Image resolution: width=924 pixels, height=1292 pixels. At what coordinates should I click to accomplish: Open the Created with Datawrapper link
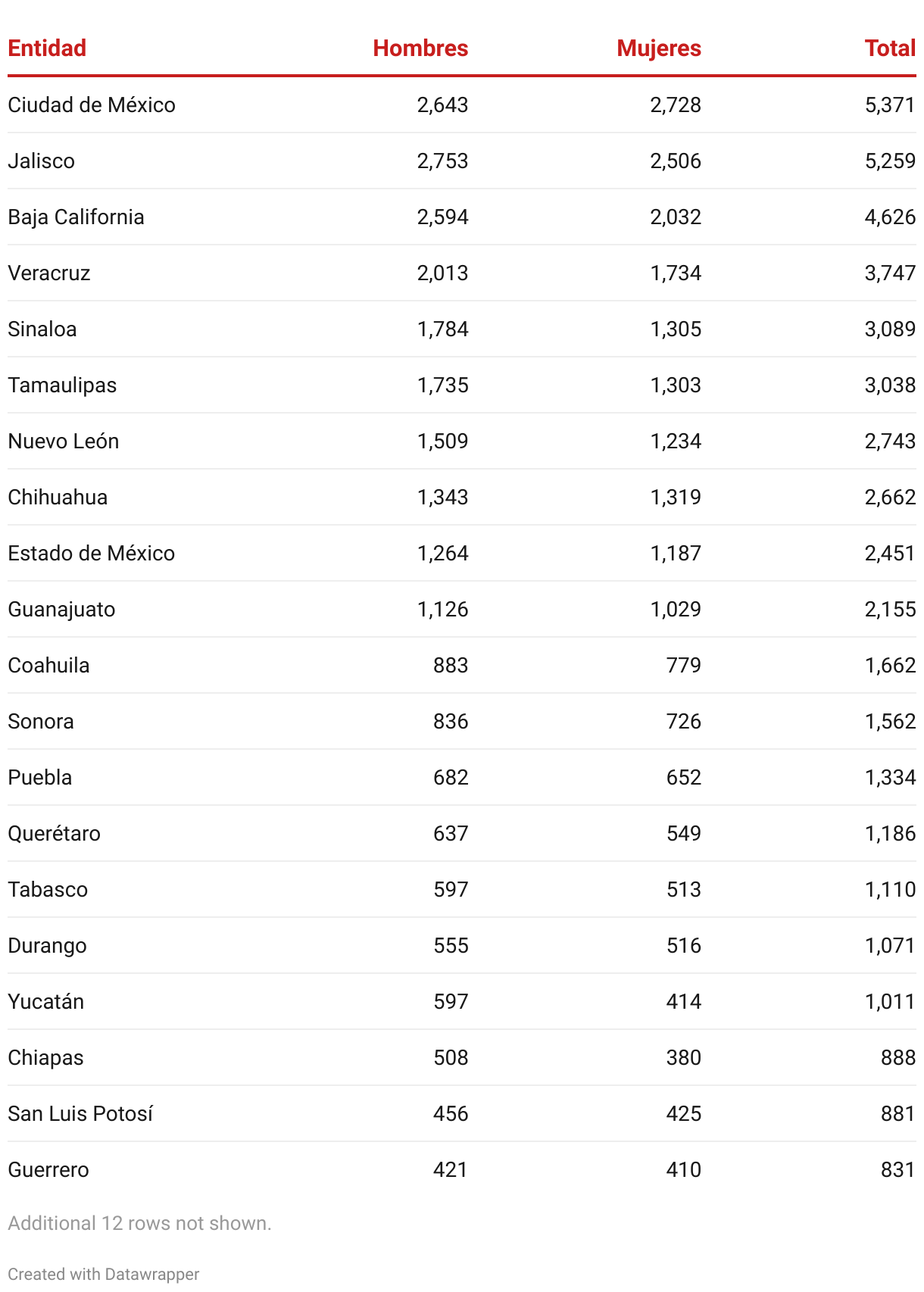(x=104, y=1274)
